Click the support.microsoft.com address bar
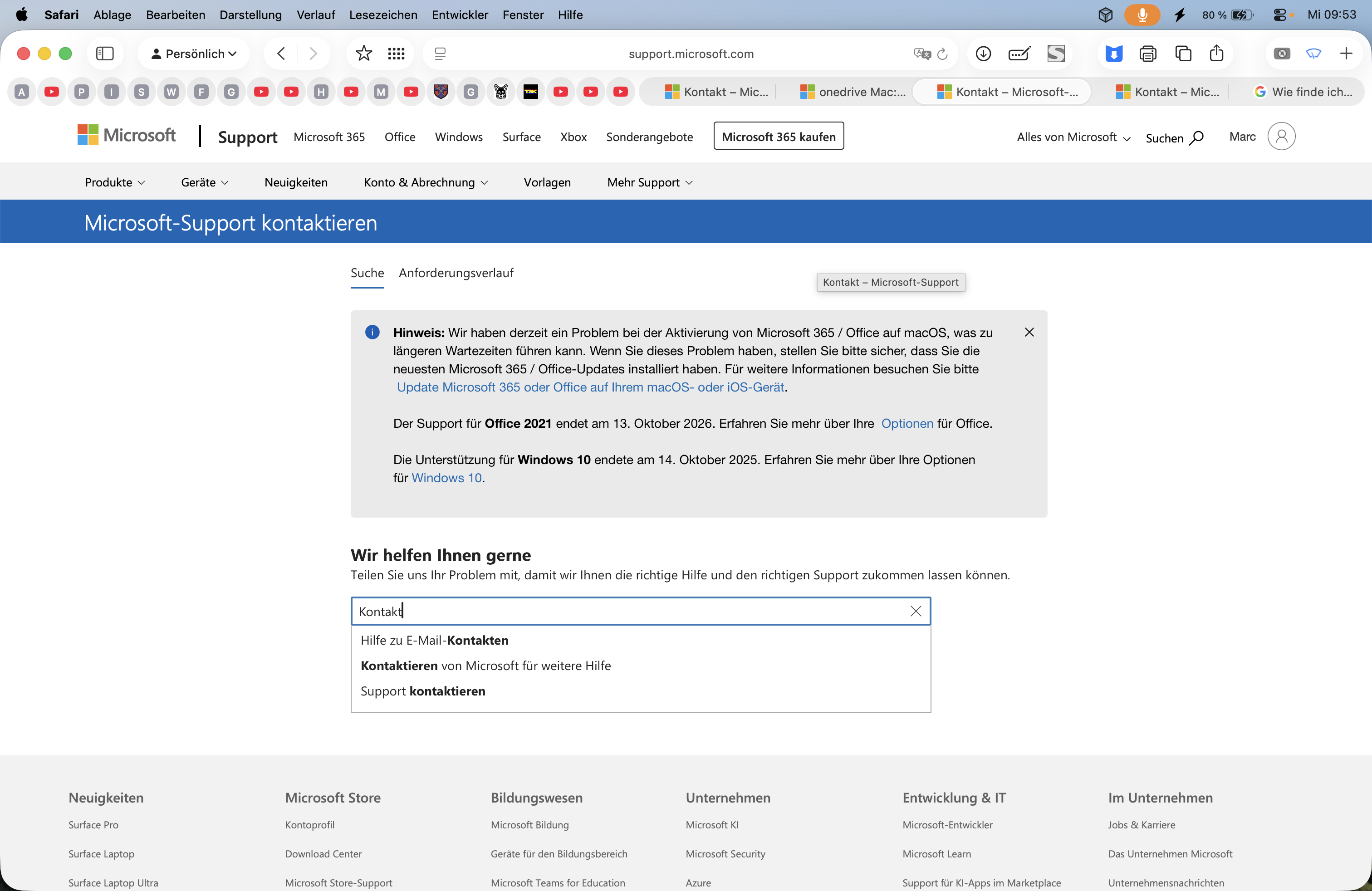 (x=691, y=54)
